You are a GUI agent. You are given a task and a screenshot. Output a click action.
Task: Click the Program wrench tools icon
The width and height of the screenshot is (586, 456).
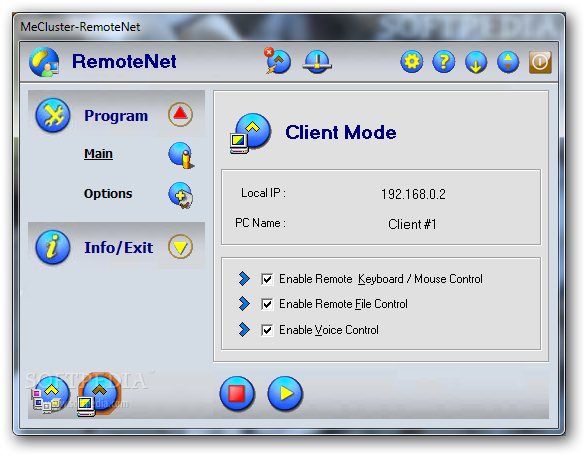pos(53,115)
